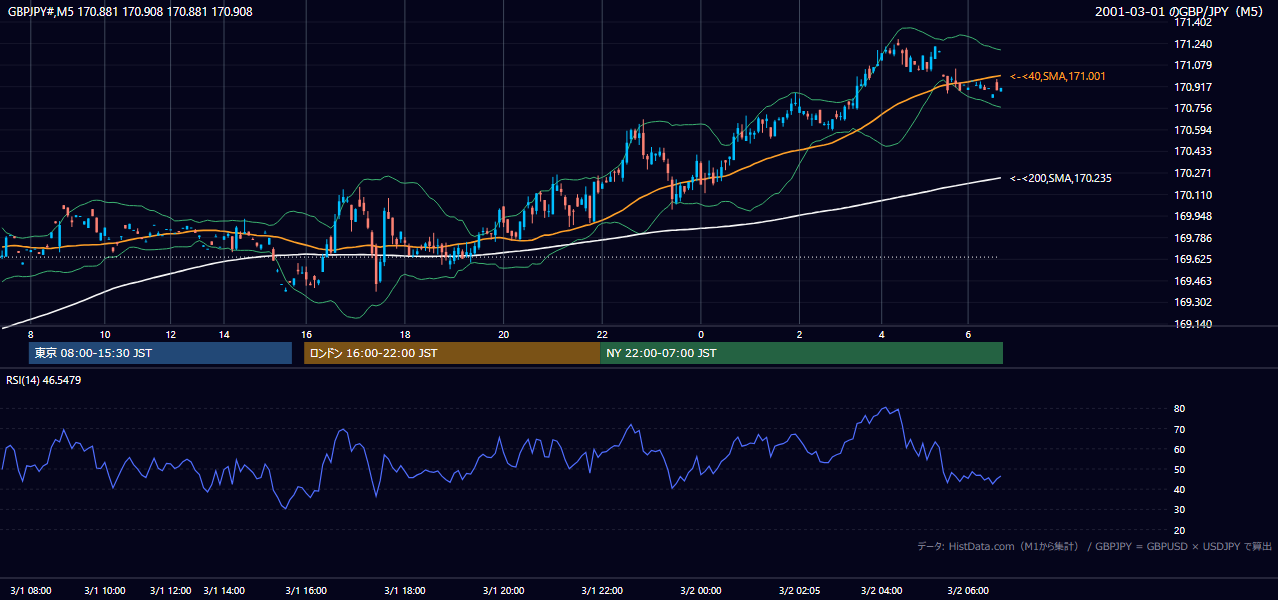Click RSI scale value 60
Image resolution: width=1278 pixels, height=600 pixels.
click(x=1180, y=449)
